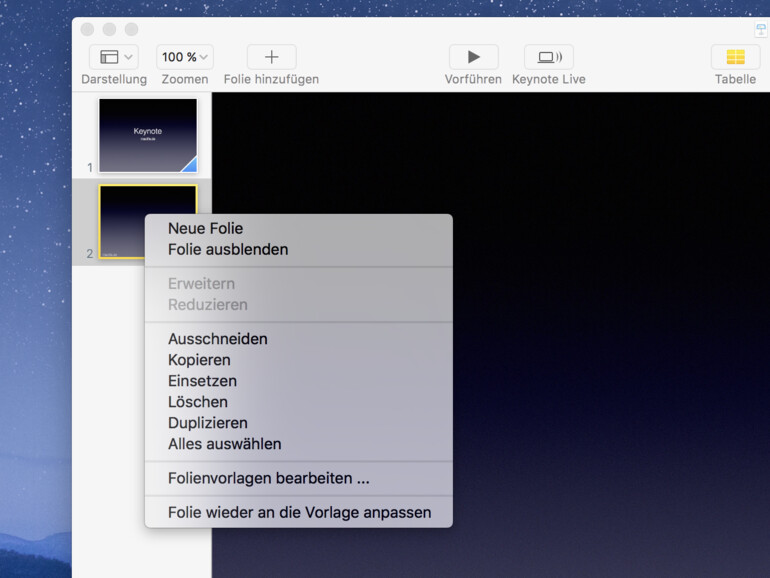Viewport: 770px width, 578px height.
Task: Click the window close button
Action: pyautogui.click(x=87, y=29)
